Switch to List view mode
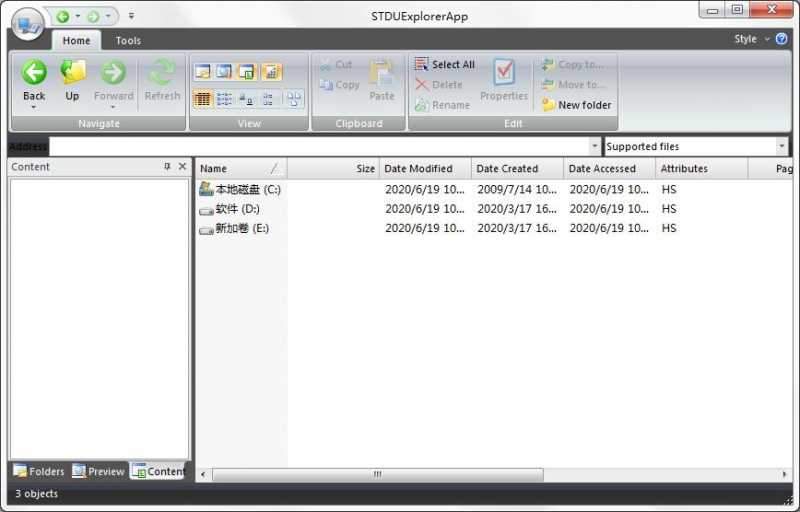Screen dimensions: 800x512 (x=224, y=99)
